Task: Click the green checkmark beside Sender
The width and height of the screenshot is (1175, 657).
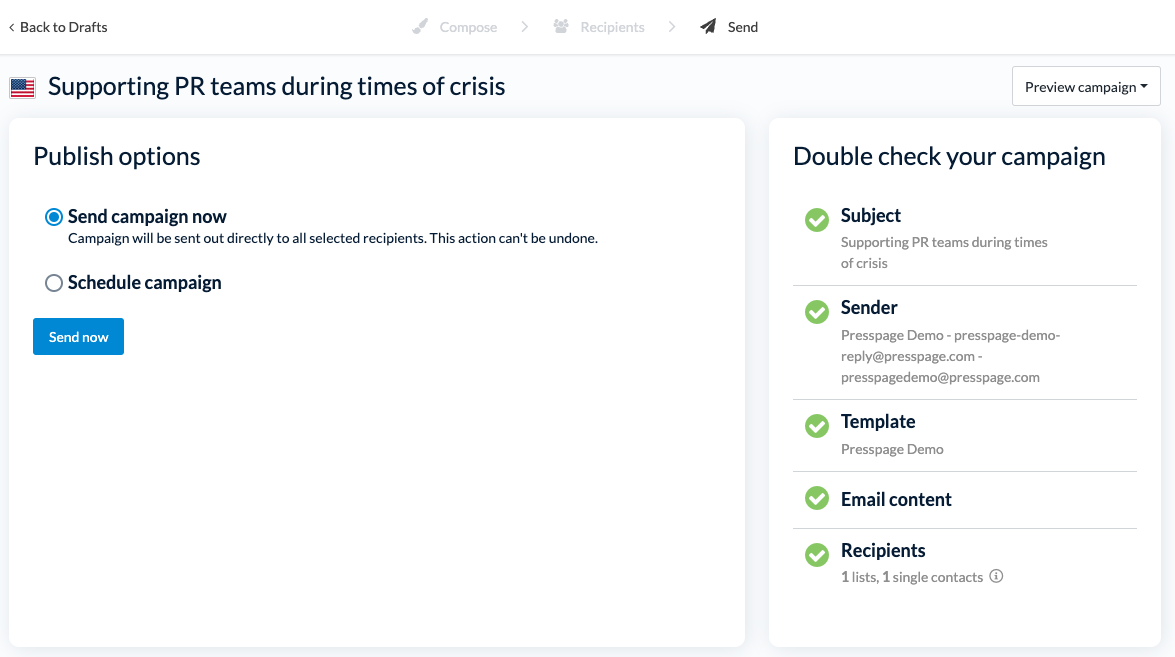Action: [817, 312]
